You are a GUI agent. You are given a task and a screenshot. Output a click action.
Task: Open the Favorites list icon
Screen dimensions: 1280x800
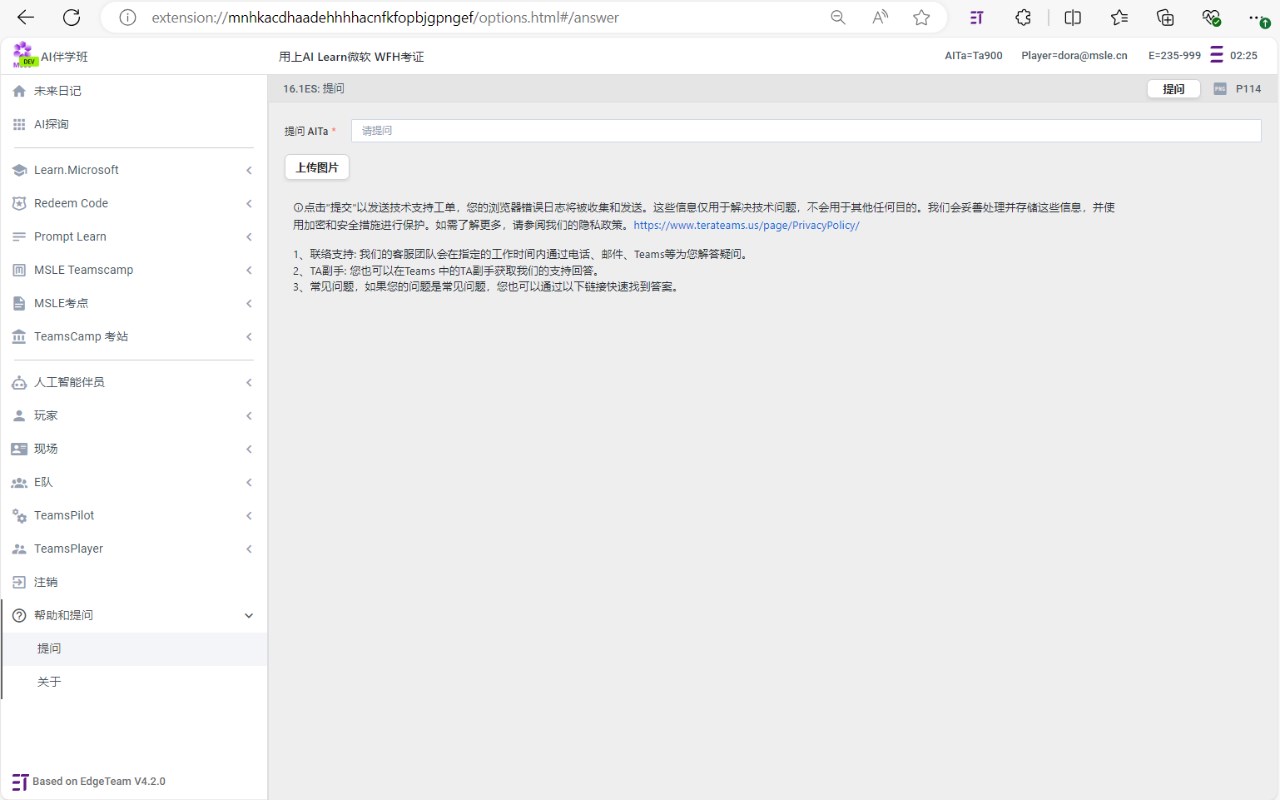tap(1119, 17)
